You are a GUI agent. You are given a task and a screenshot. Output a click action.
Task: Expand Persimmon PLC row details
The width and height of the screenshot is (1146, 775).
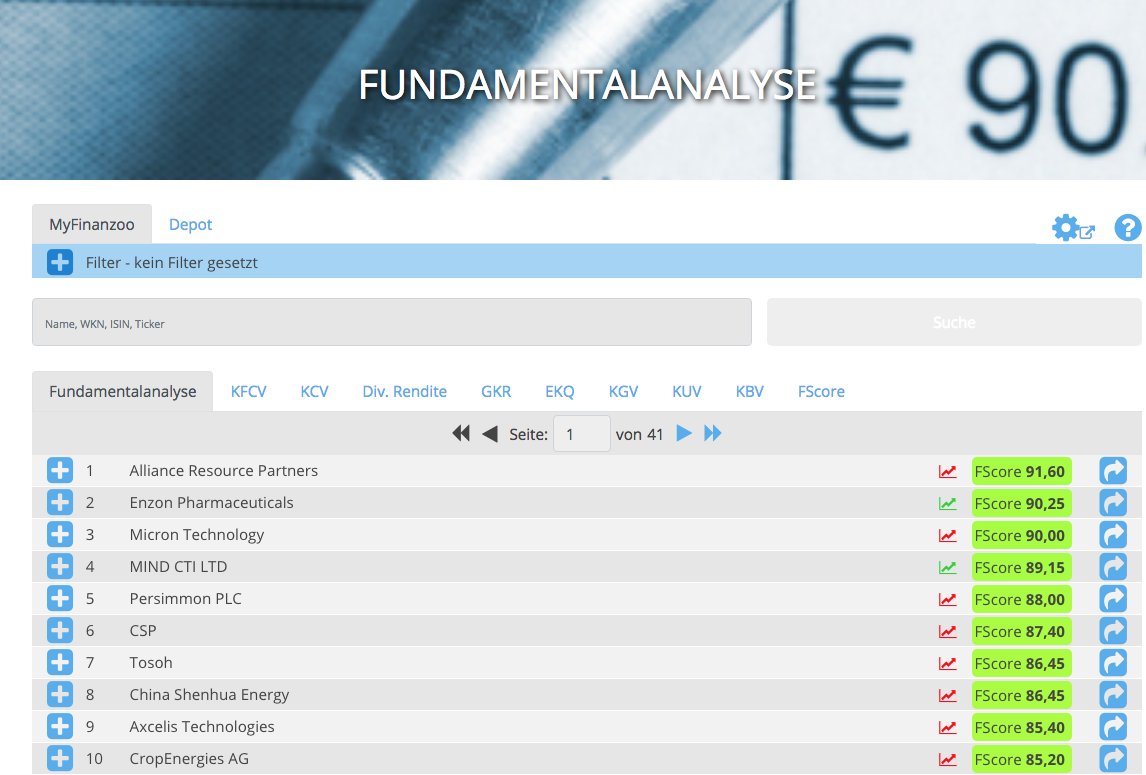(x=60, y=599)
